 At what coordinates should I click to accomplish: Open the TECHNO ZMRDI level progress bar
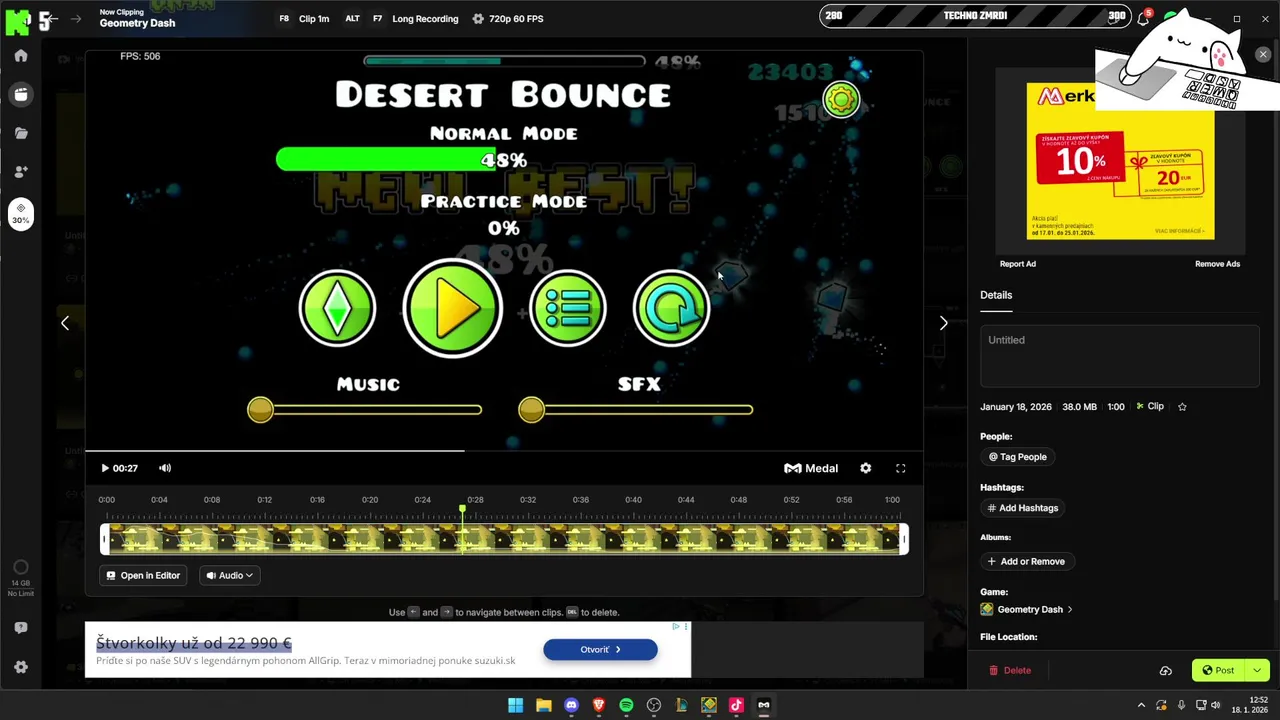[974, 16]
